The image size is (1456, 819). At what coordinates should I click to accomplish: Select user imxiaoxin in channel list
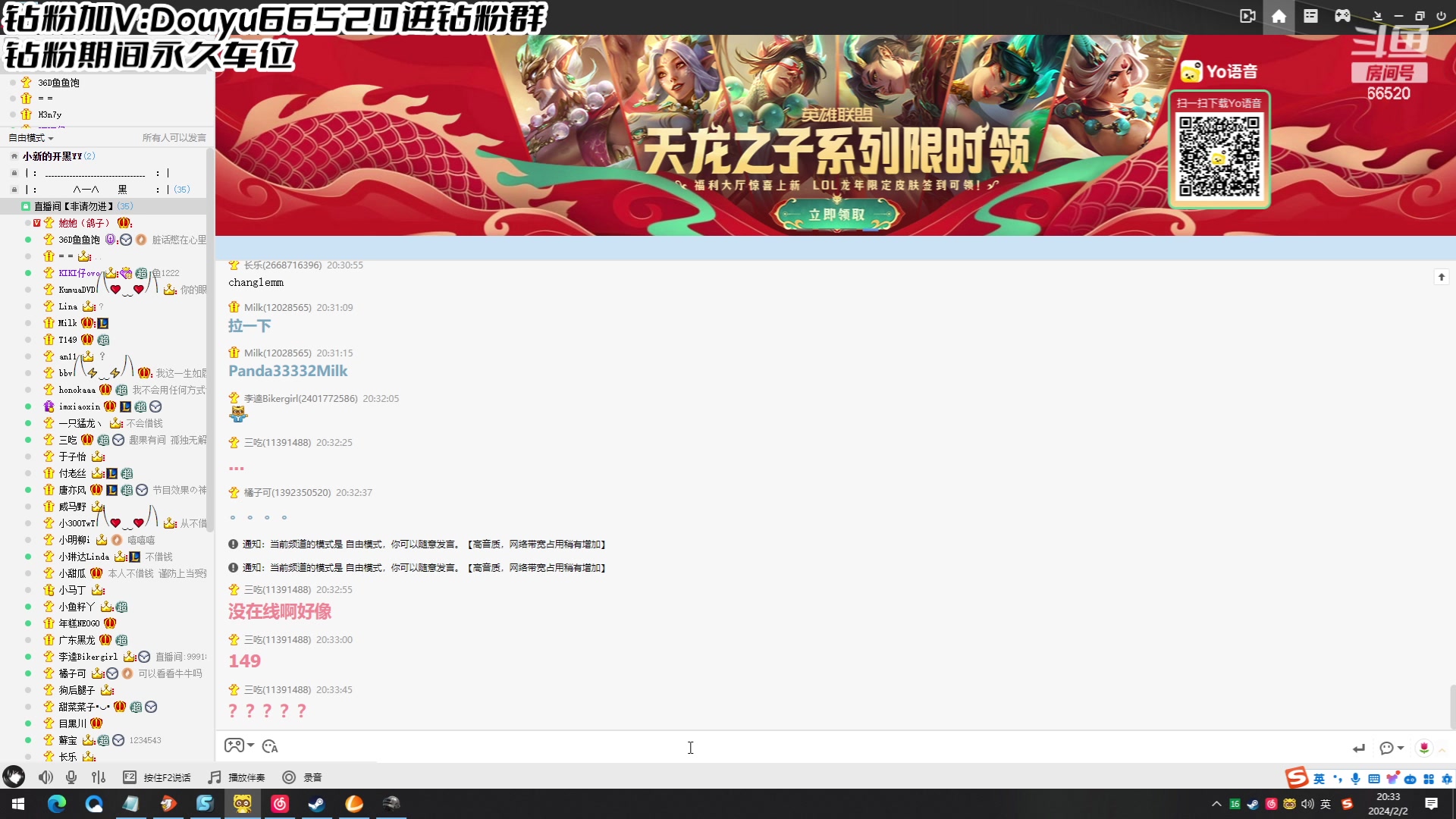(x=79, y=406)
